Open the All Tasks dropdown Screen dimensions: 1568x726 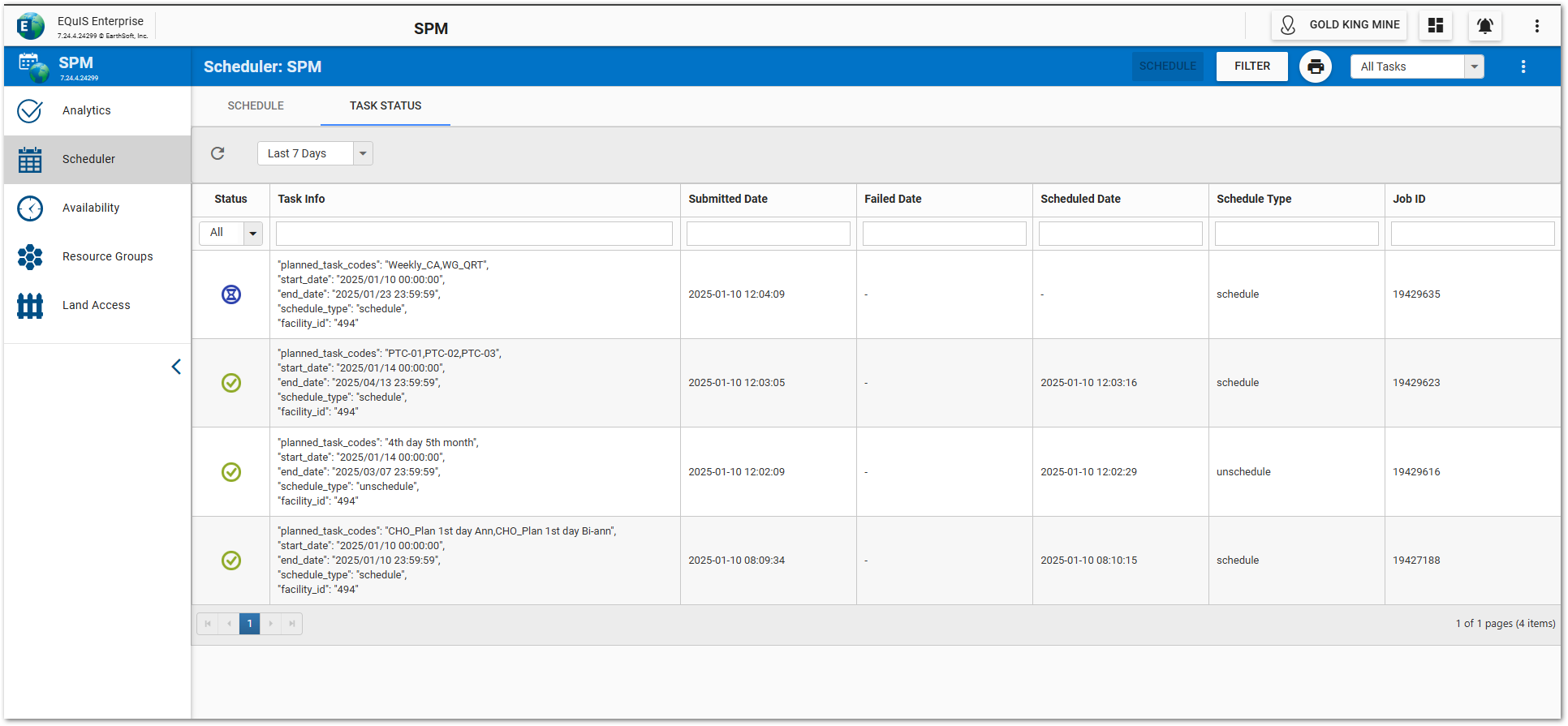[x=1474, y=67]
